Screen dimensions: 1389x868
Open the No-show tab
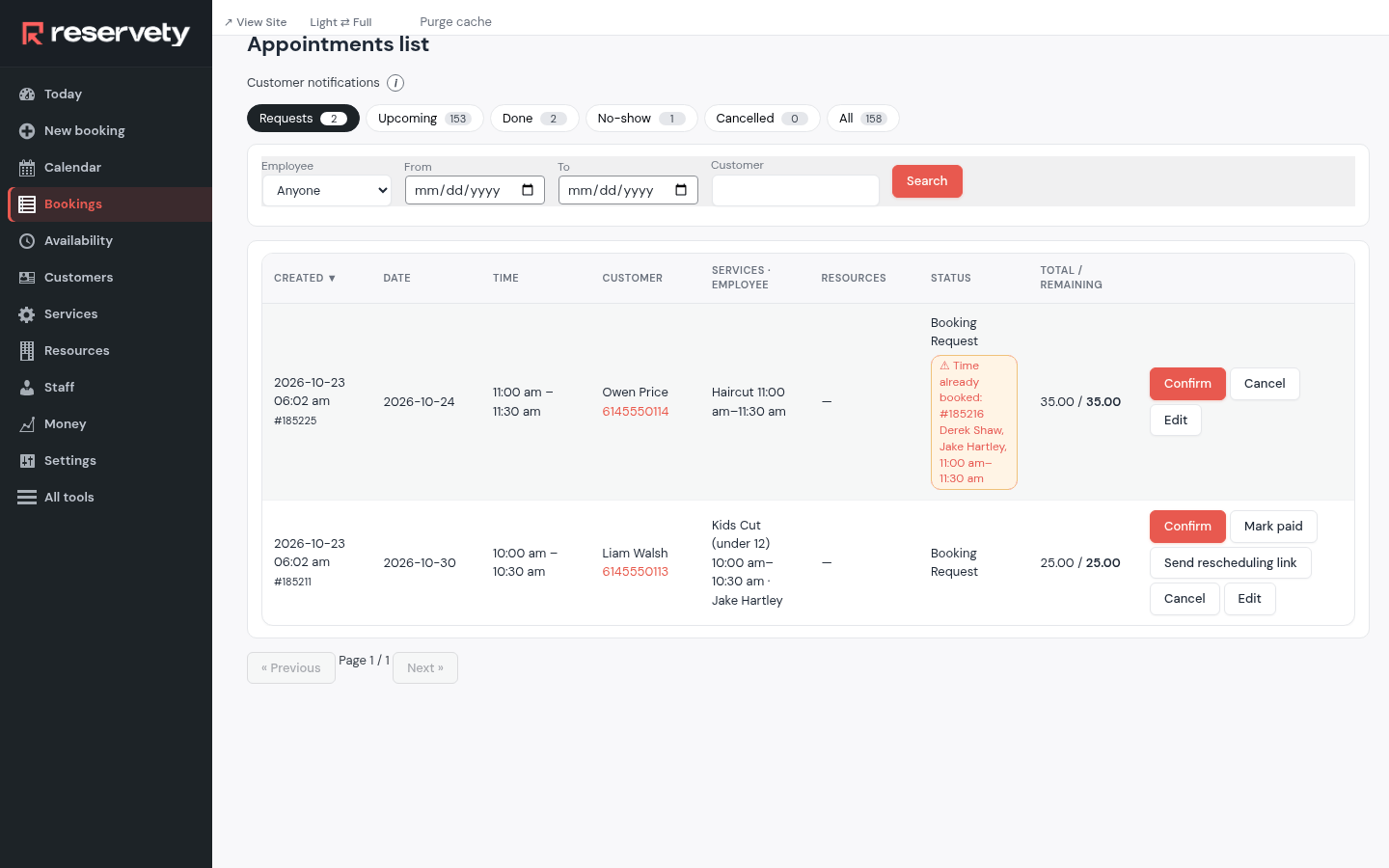tap(641, 118)
